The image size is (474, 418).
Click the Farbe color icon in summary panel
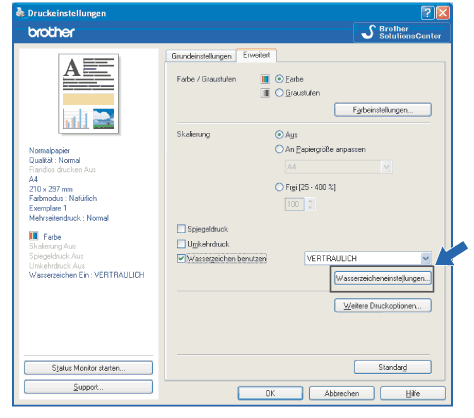[34, 236]
